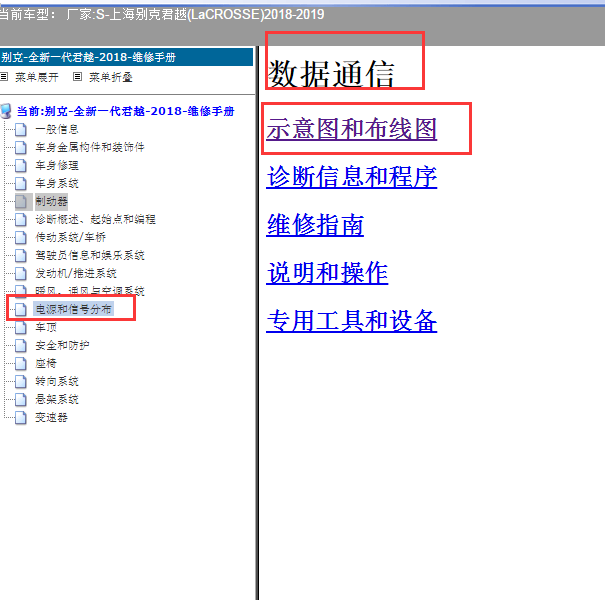This screenshot has height=600, width=605.
Task: Click the page icon next to 车身系统
Action: [21, 183]
